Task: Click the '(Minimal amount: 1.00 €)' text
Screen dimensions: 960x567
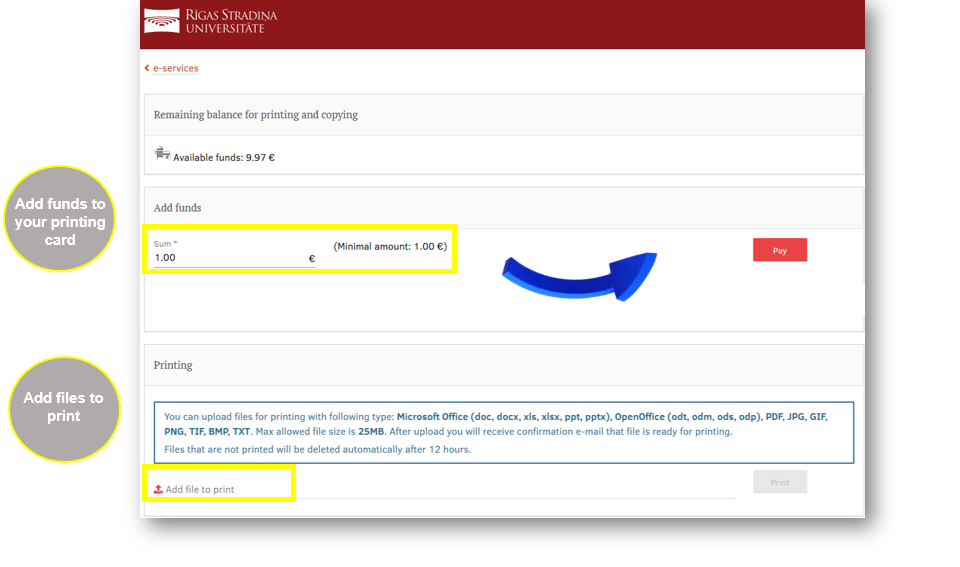Action: point(390,246)
